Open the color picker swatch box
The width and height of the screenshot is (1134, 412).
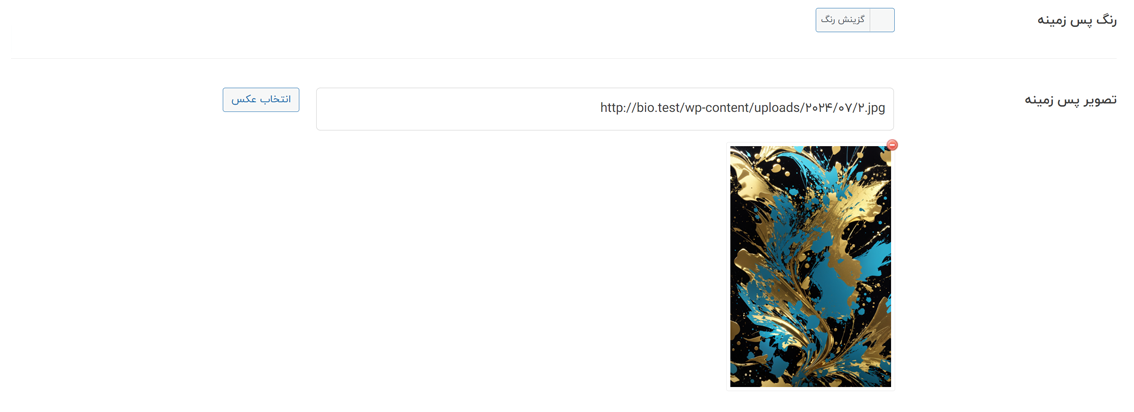pos(882,20)
